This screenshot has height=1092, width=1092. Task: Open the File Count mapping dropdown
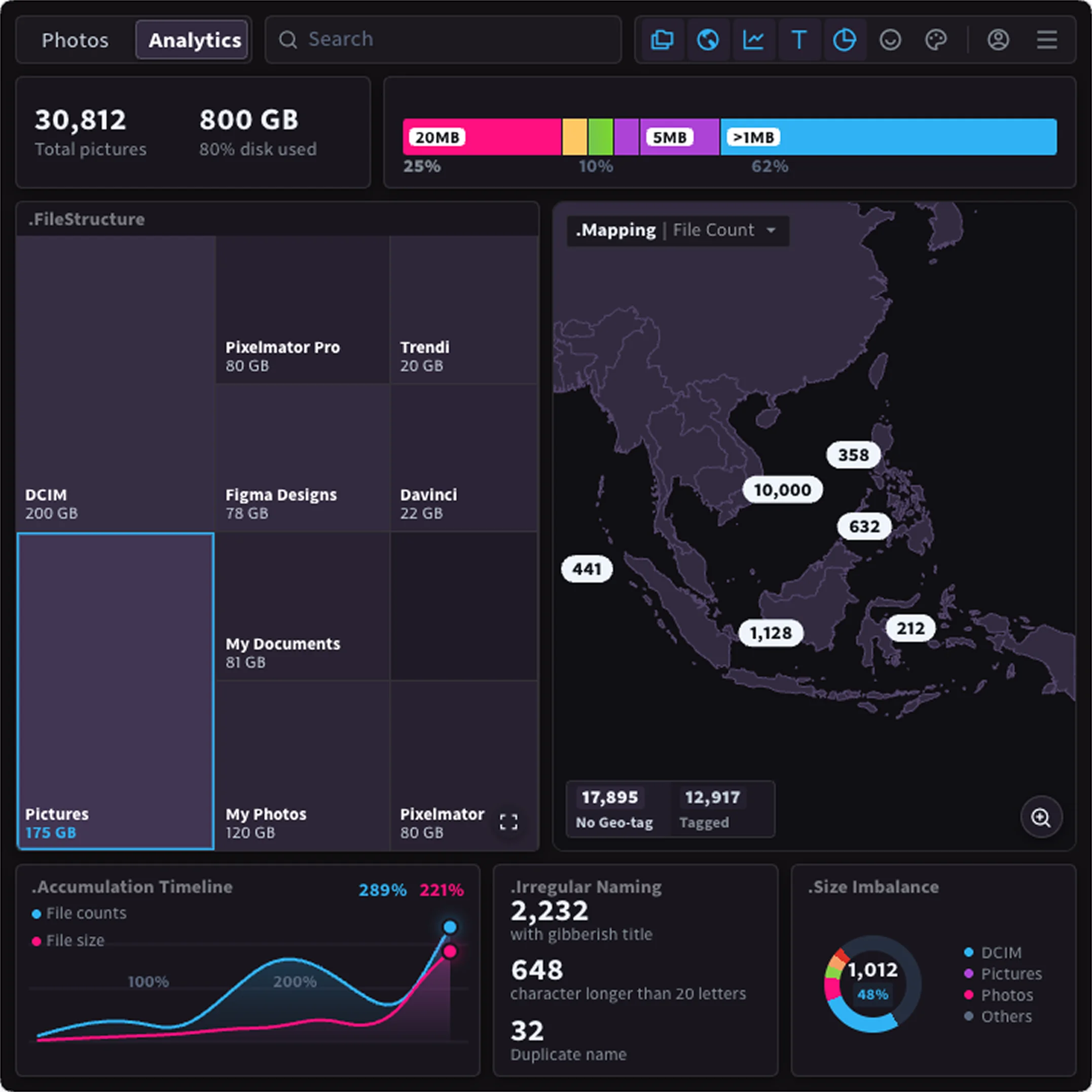tap(723, 231)
